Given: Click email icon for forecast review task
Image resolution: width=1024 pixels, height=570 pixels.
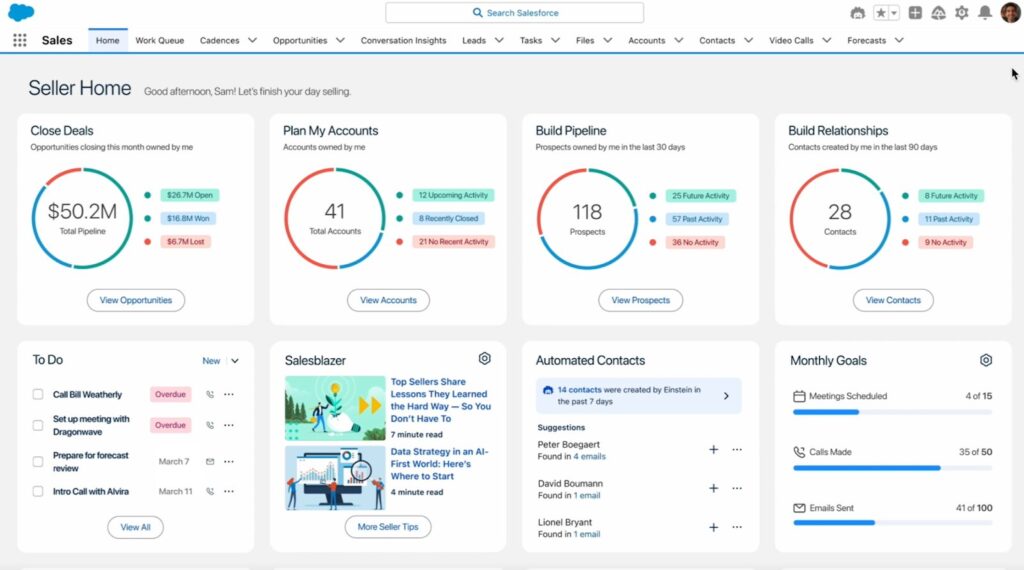Looking at the screenshot, I should [x=210, y=462].
